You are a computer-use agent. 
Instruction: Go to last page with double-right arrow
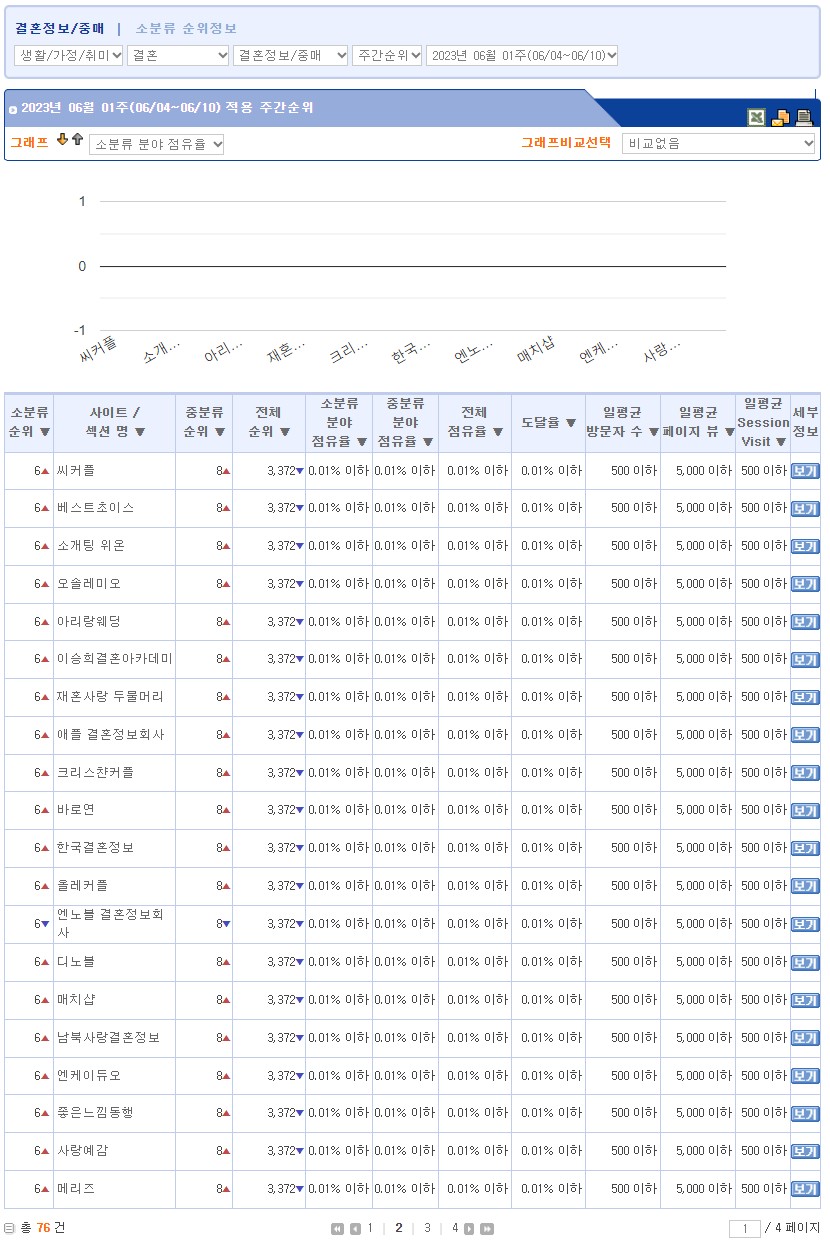(x=486, y=1229)
